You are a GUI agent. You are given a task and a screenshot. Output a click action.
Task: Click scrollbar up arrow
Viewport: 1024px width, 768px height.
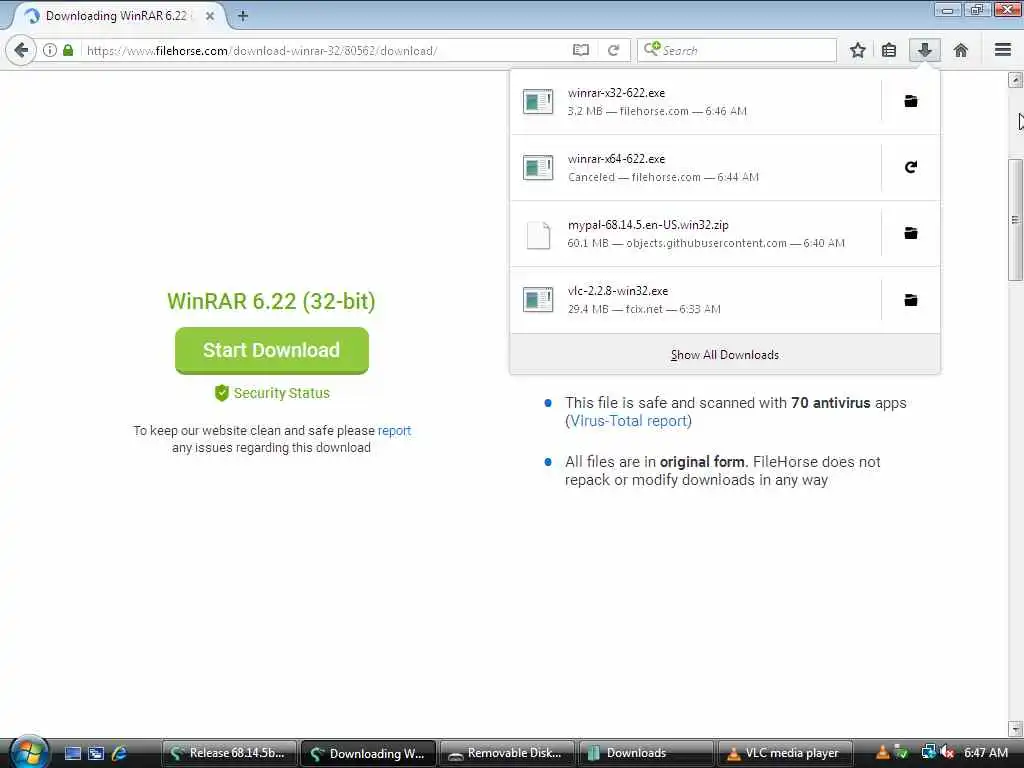point(1015,80)
